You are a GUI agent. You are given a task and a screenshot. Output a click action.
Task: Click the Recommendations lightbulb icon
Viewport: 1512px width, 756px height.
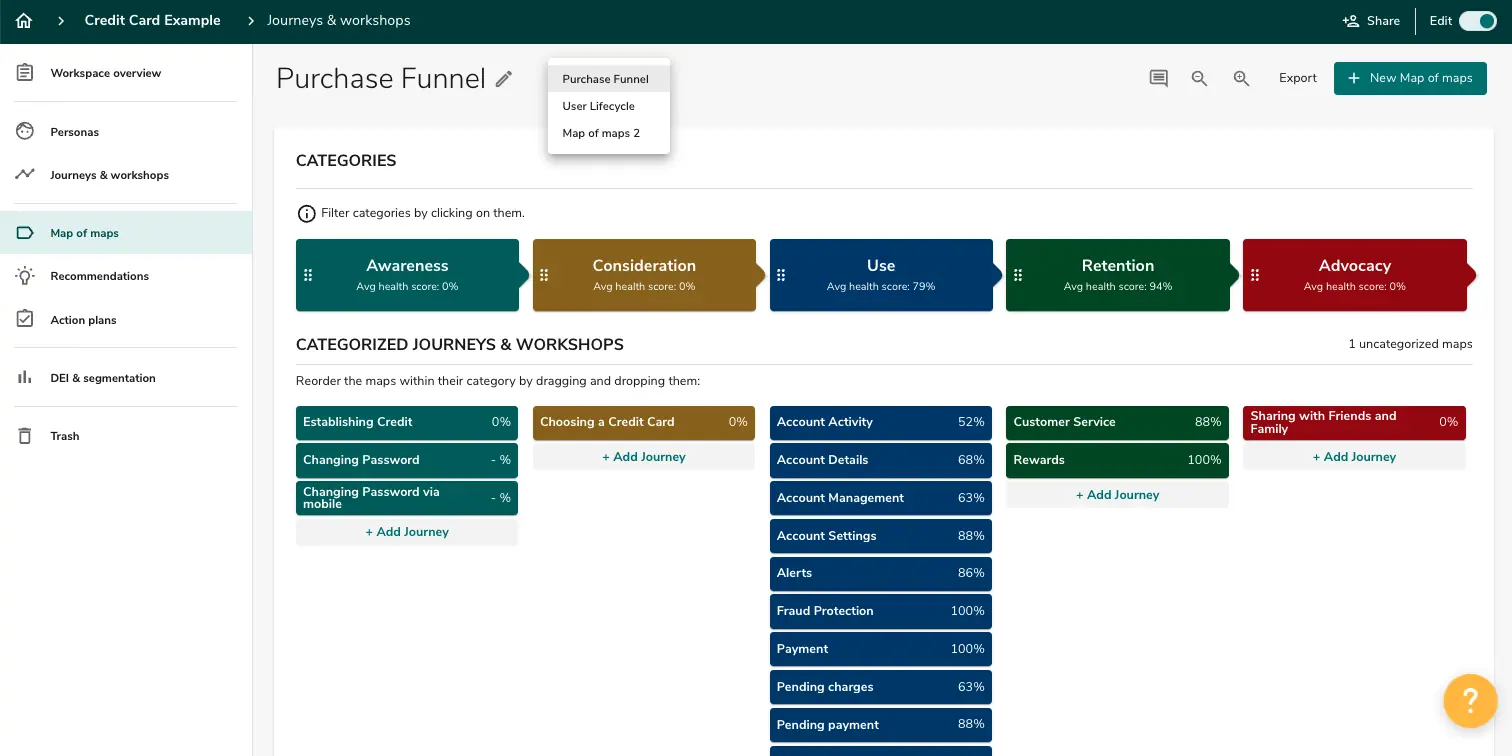pyautogui.click(x=25, y=276)
